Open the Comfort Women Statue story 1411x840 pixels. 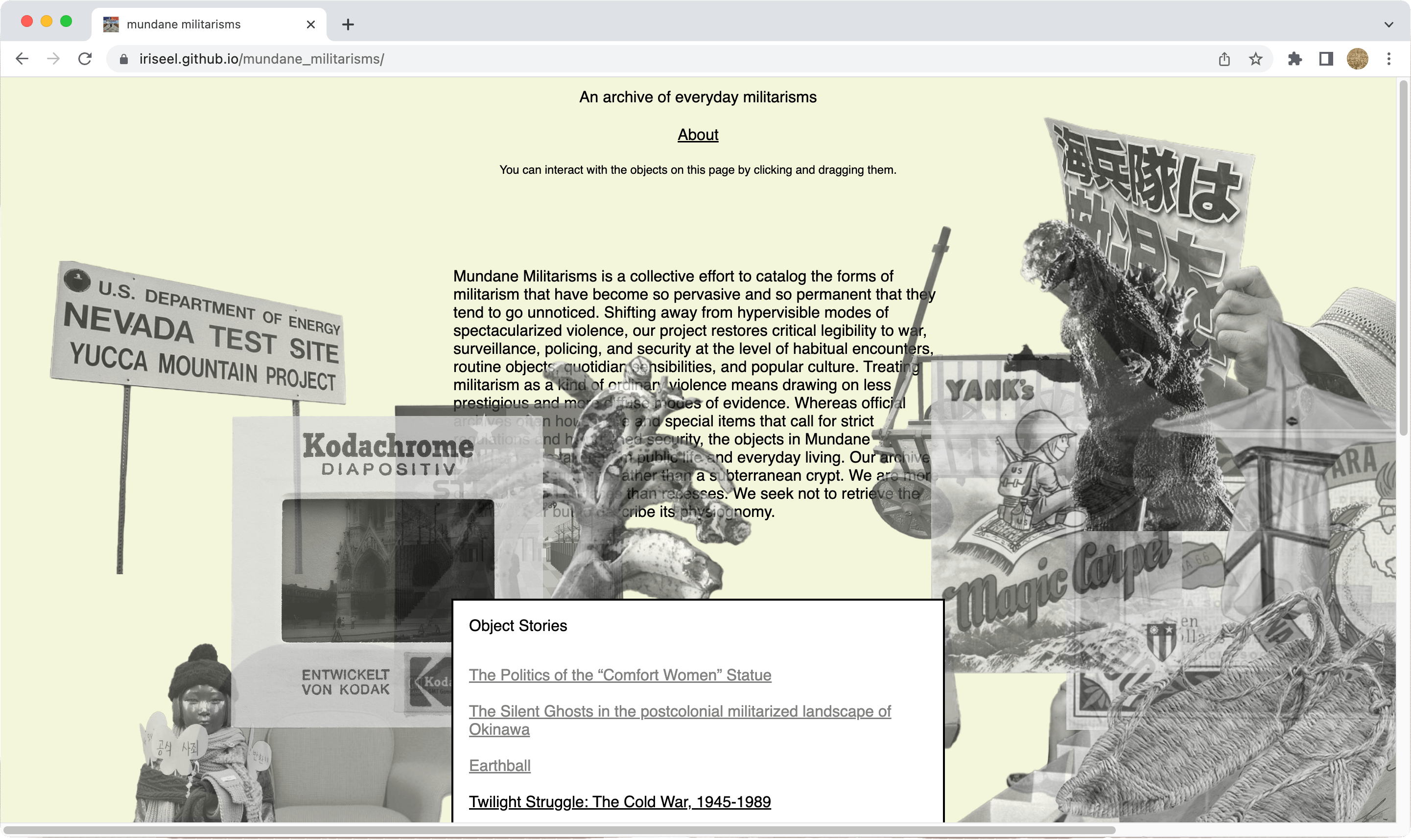coord(620,675)
